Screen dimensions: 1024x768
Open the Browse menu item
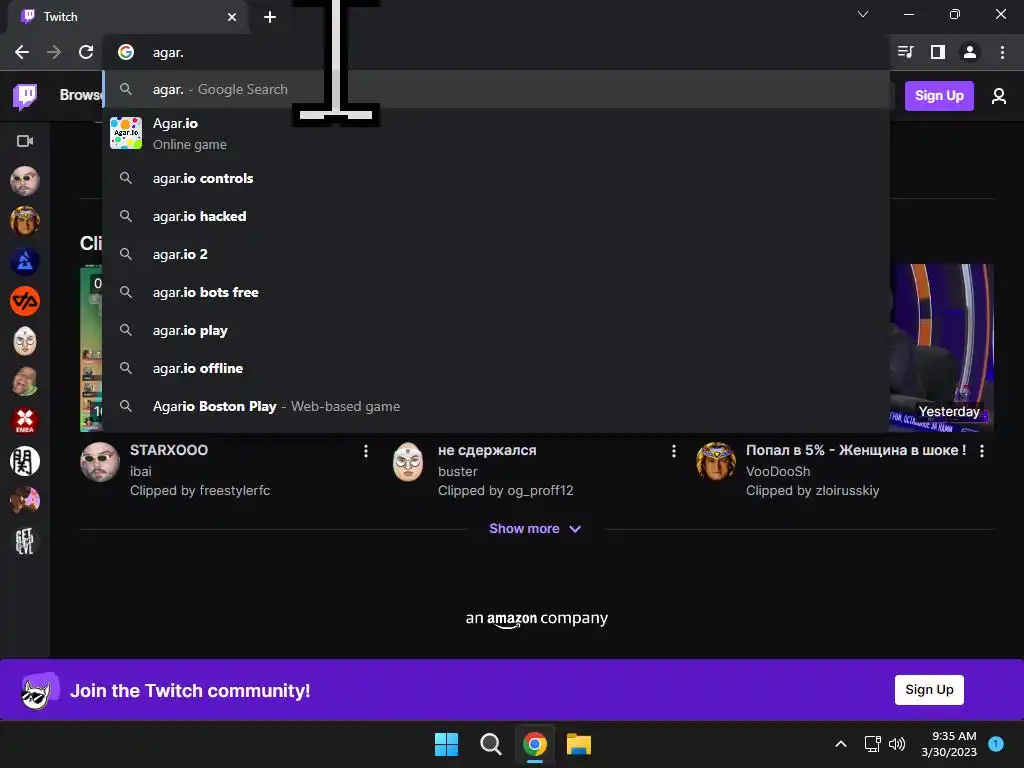(x=81, y=95)
